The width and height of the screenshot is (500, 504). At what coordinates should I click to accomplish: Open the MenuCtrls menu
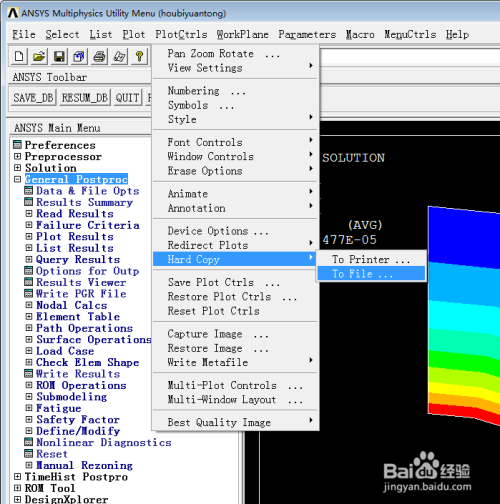pos(410,34)
